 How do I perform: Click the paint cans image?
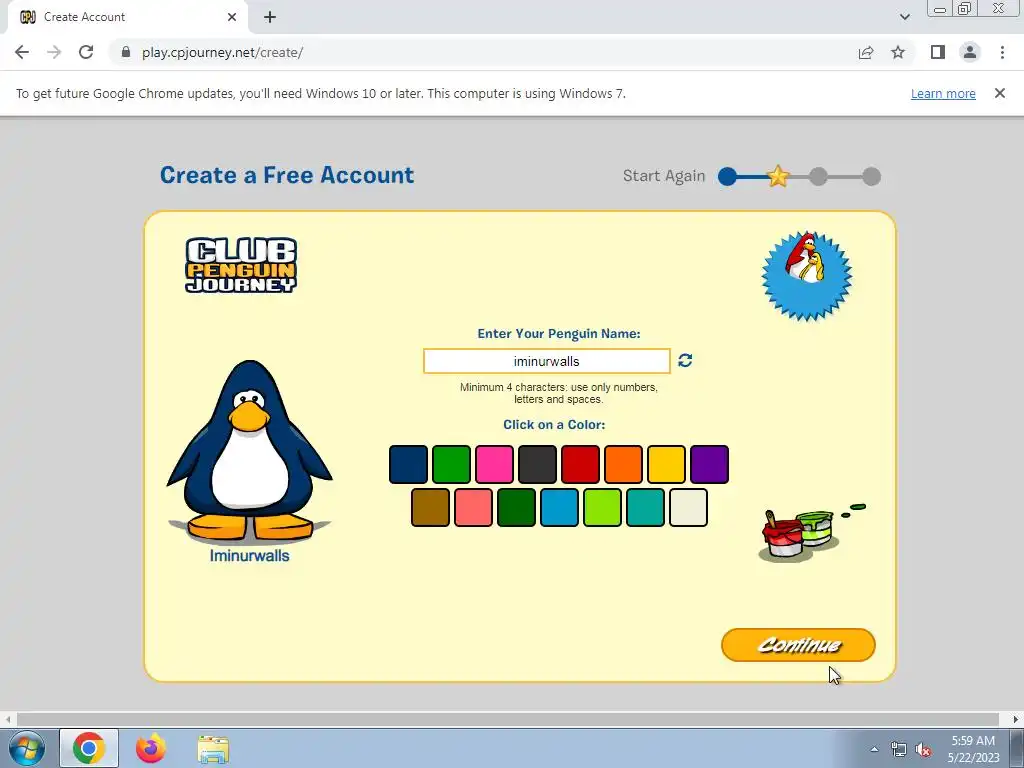click(x=810, y=532)
